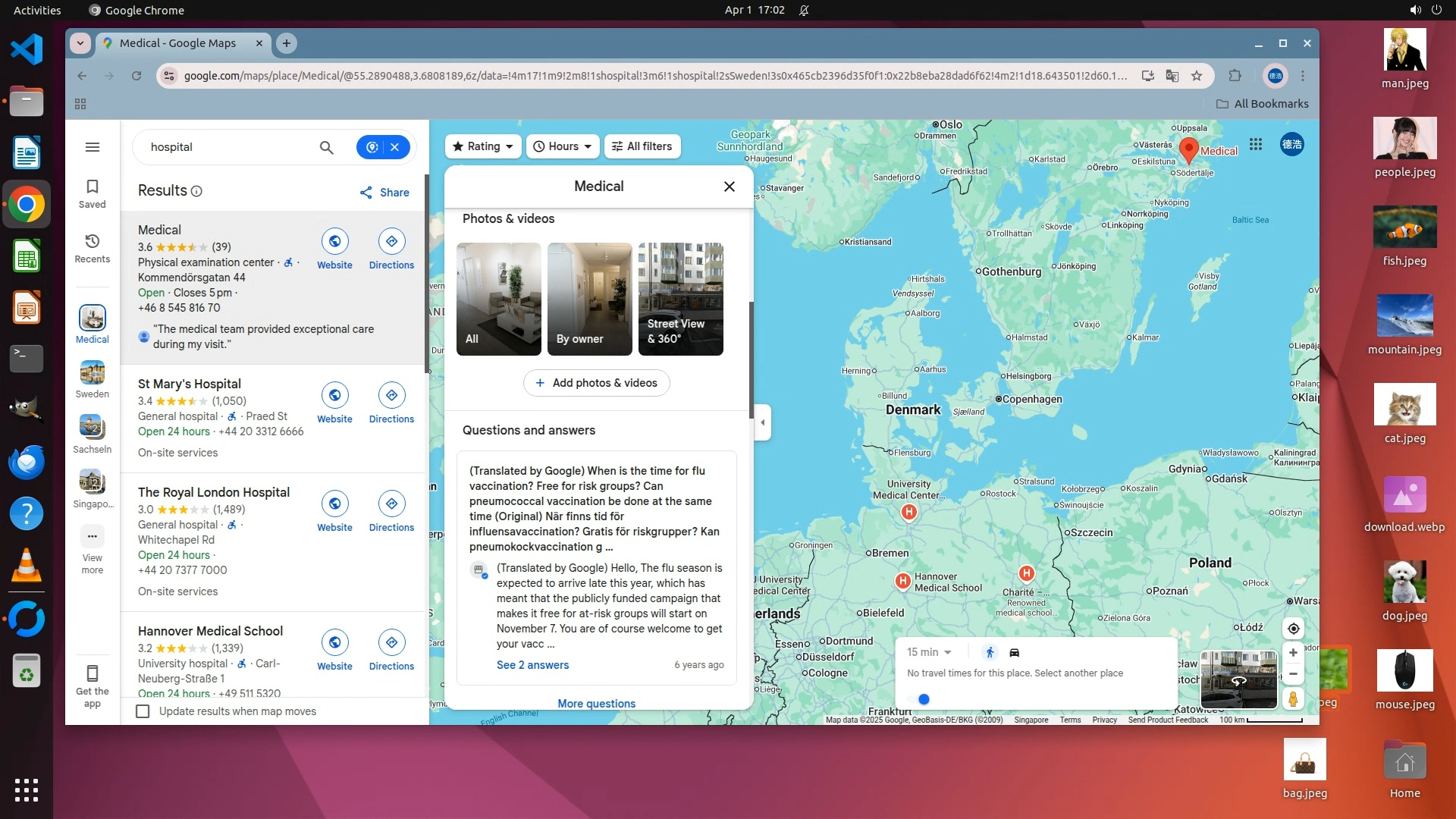Zoom in the map with plus button
Screen dimensions: 1456x819
1294,652
